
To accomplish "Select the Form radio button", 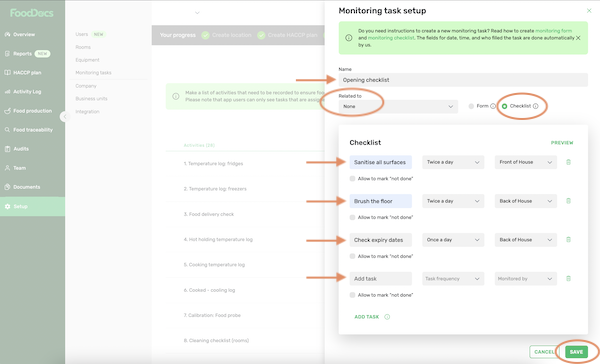I will click(471, 106).
